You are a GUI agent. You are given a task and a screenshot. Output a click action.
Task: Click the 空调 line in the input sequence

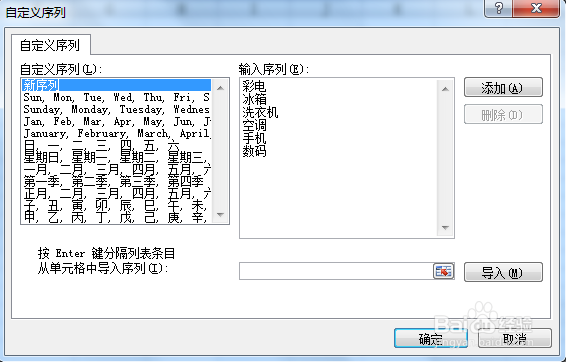[x=254, y=125]
